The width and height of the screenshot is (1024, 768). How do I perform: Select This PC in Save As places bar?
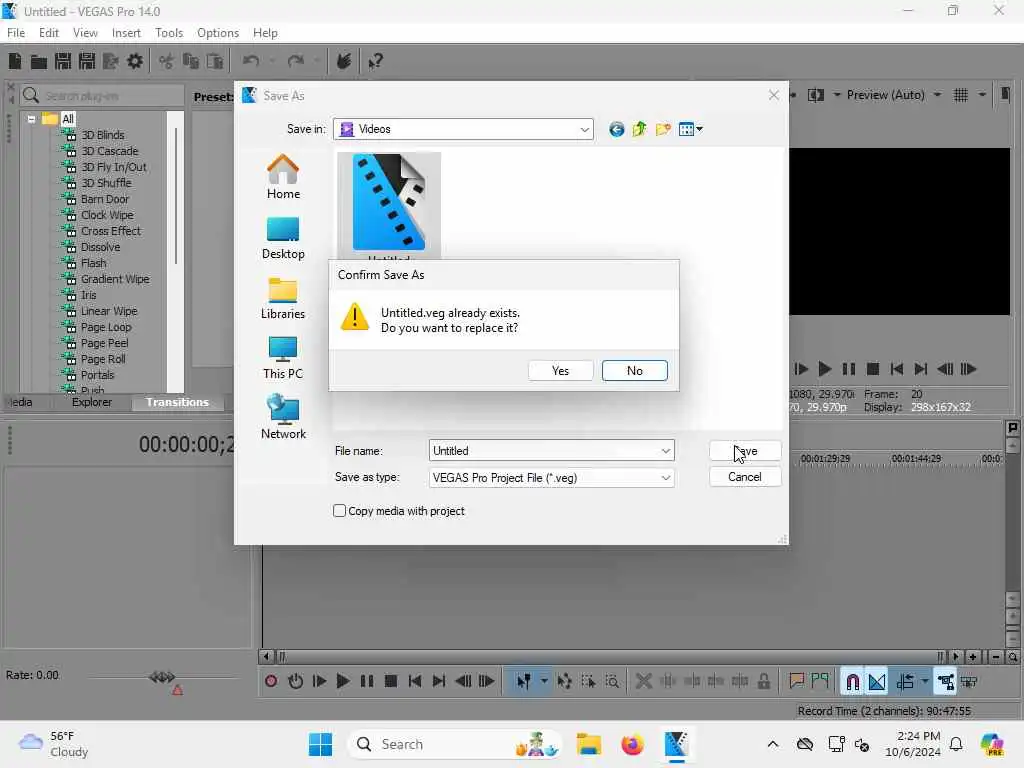click(x=283, y=358)
